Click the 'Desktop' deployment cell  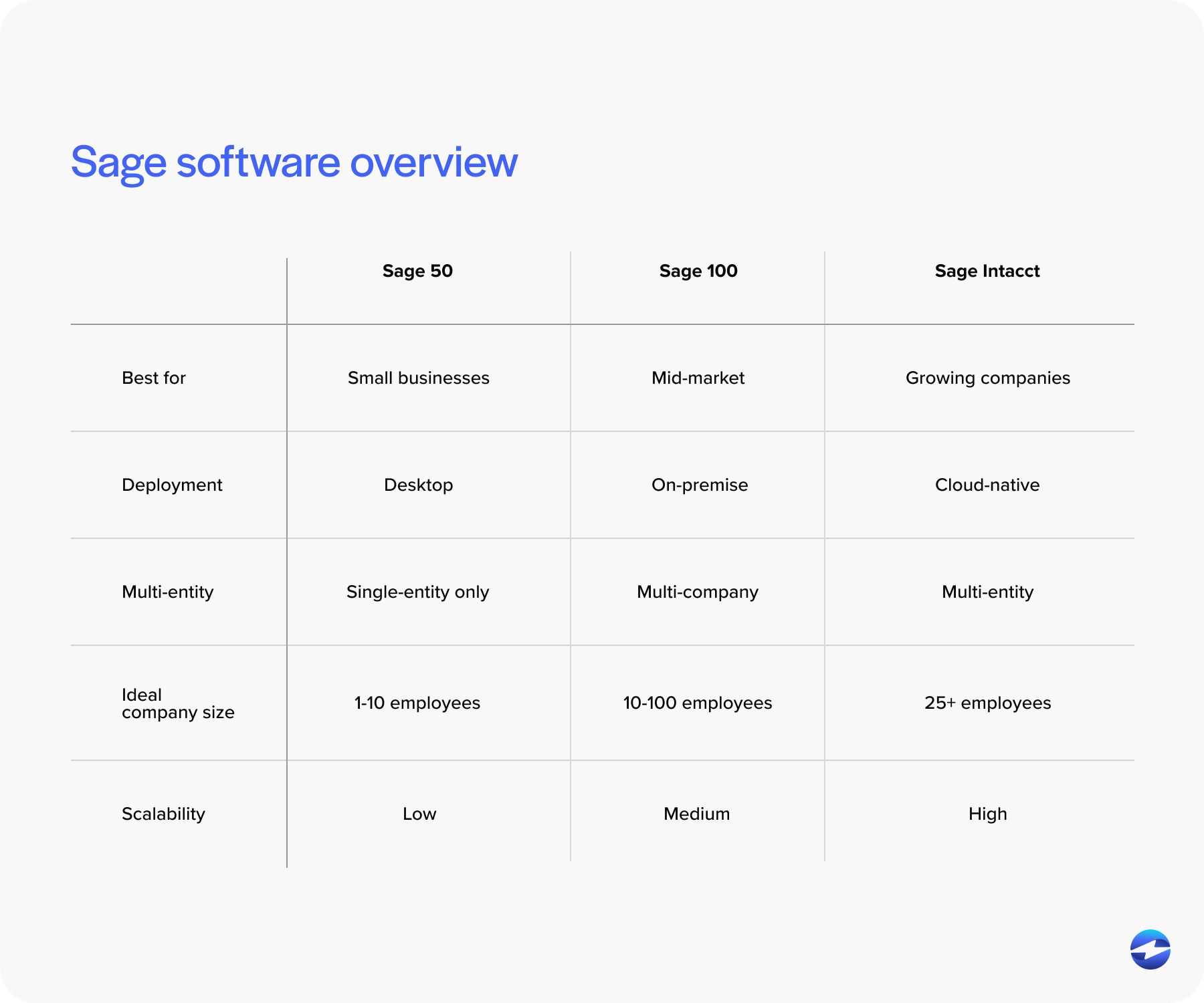[417, 485]
